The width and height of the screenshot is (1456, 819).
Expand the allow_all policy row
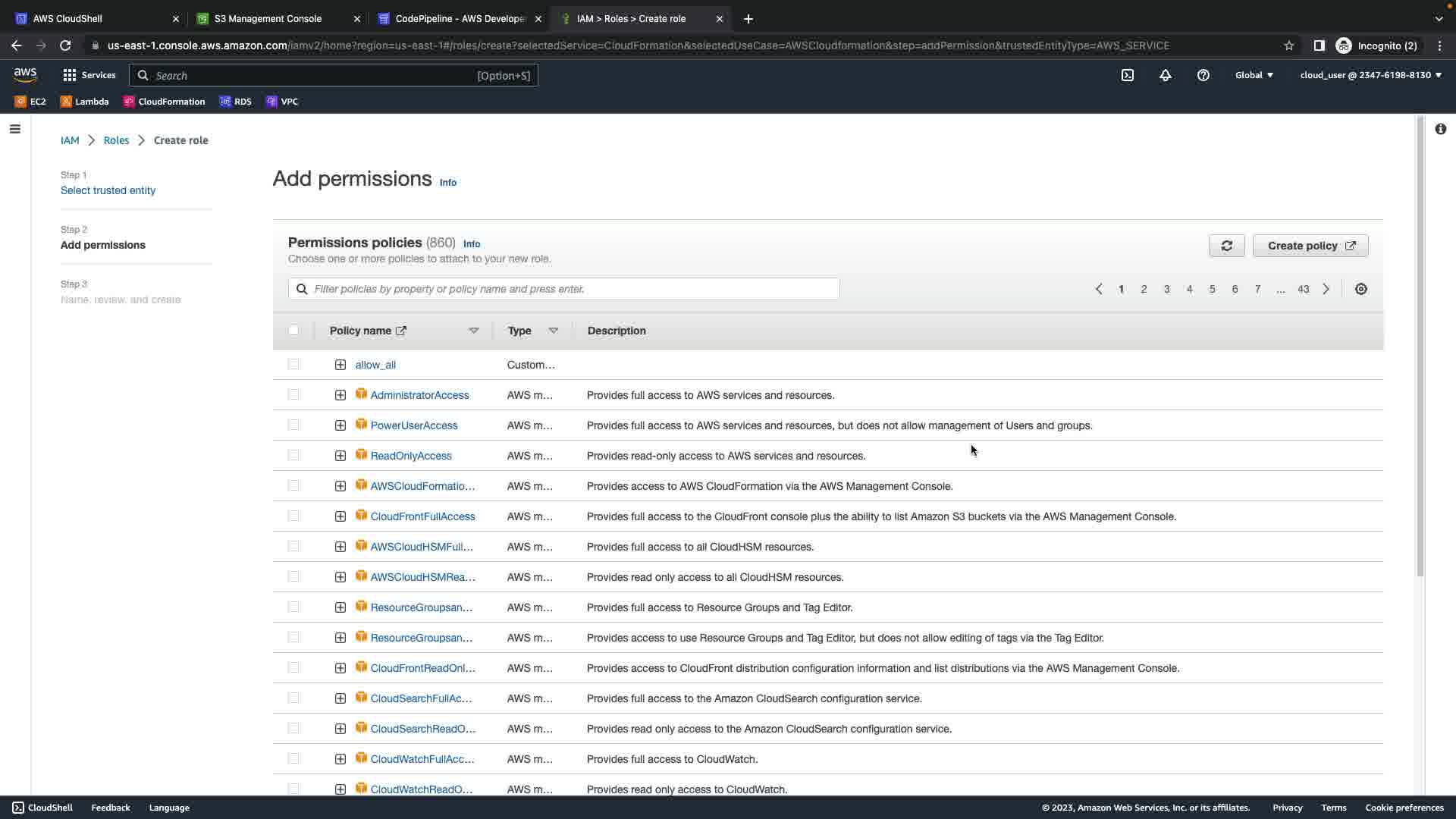[x=340, y=365]
